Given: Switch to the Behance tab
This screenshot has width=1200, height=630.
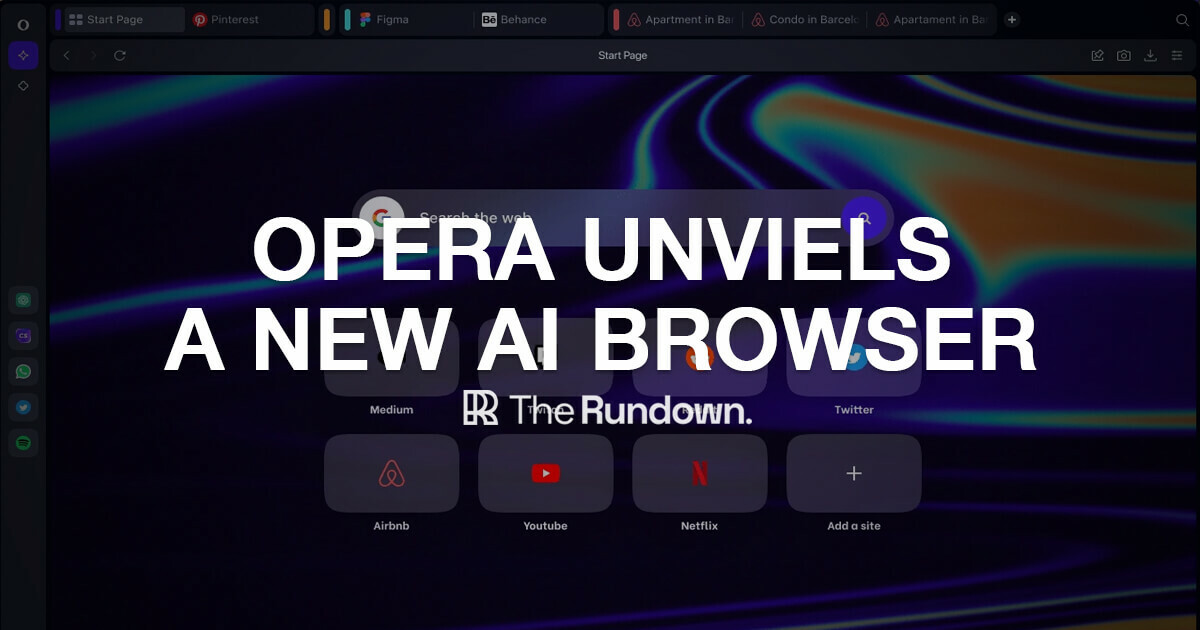Looking at the screenshot, I should 516,19.
